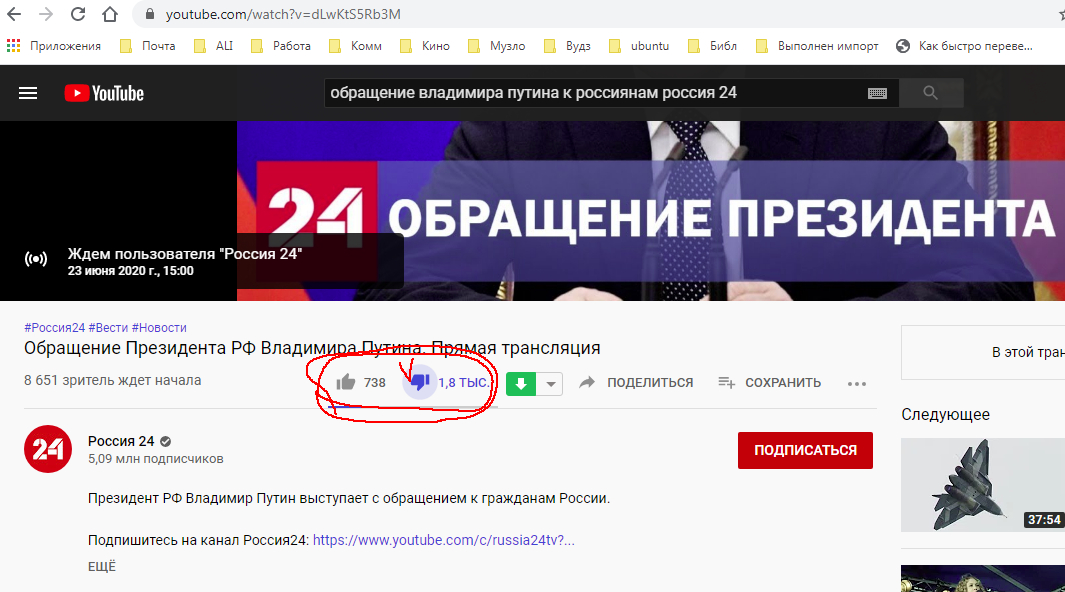Open the Как быстро переве... bookmark
The height and width of the screenshot is (592, 1065).
point(964,45)
